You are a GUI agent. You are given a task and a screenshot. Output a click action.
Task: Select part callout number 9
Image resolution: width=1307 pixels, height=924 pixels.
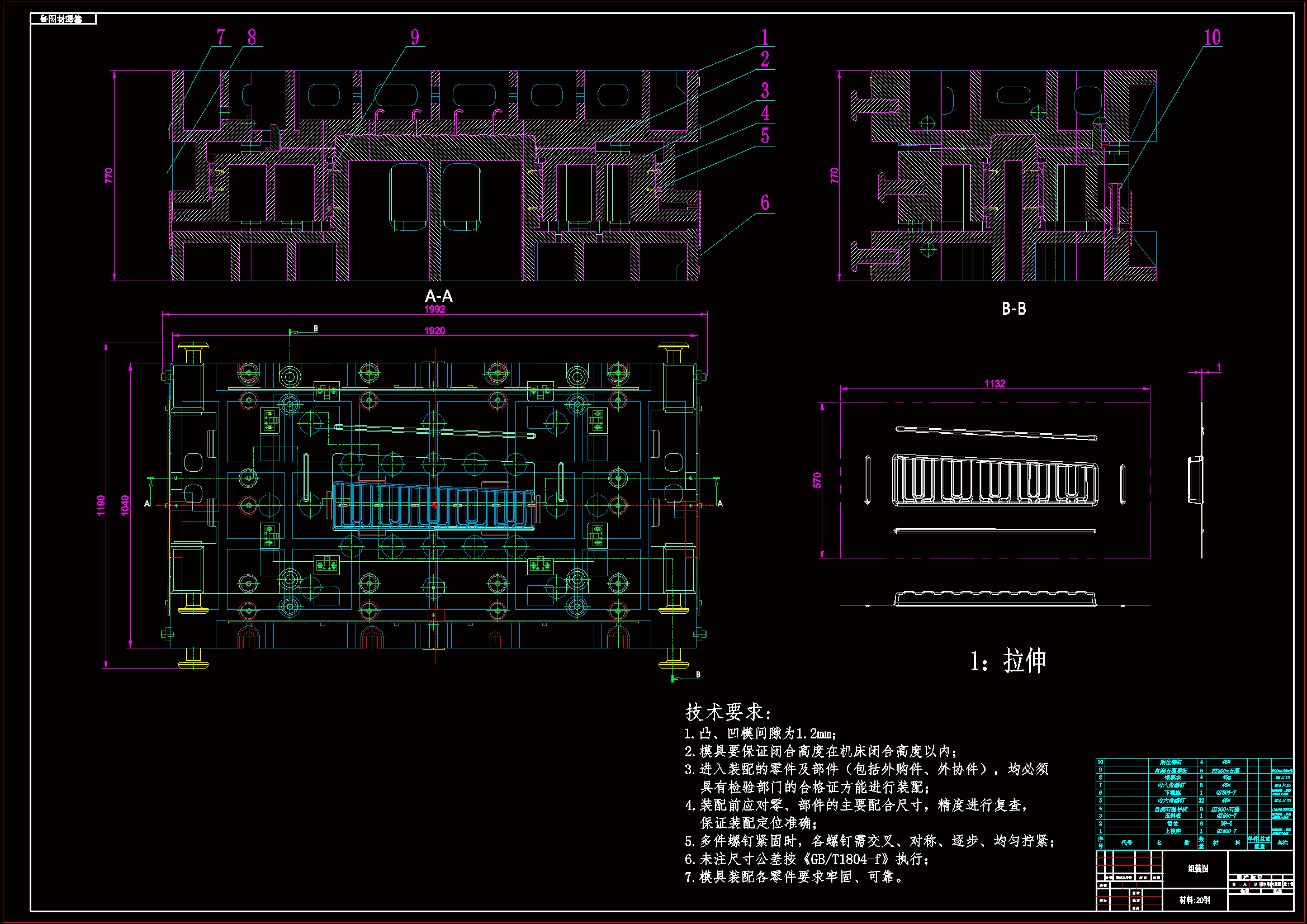pos(415,37)
